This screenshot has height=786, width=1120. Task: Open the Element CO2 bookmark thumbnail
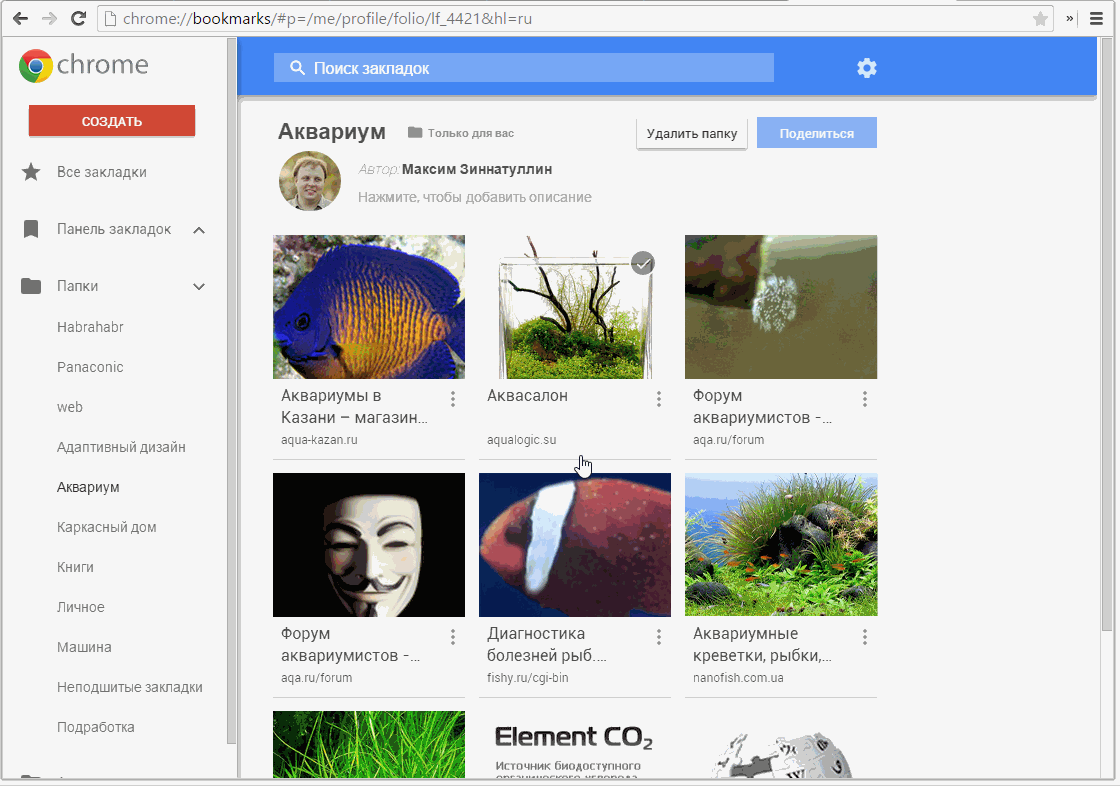point(574,745)
